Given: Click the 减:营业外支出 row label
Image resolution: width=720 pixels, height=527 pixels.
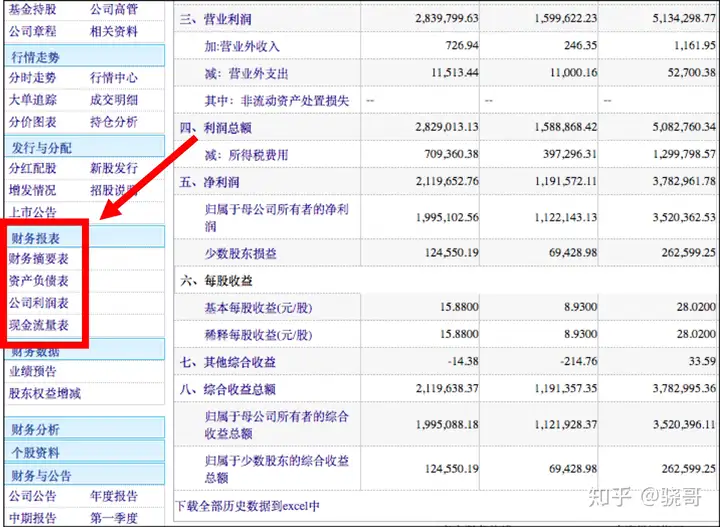Looking at the screenshot, I should [x=246, y=73].
